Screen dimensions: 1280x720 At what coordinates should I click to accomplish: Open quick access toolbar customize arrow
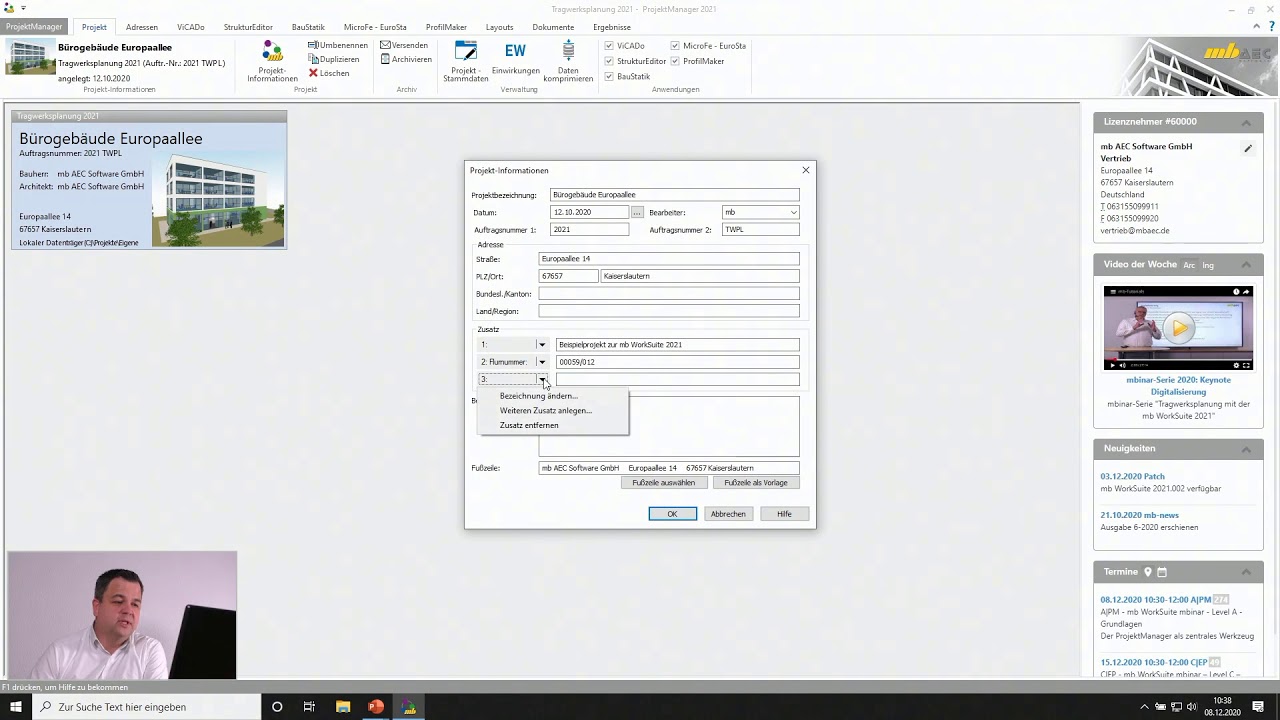click(22, 9)
